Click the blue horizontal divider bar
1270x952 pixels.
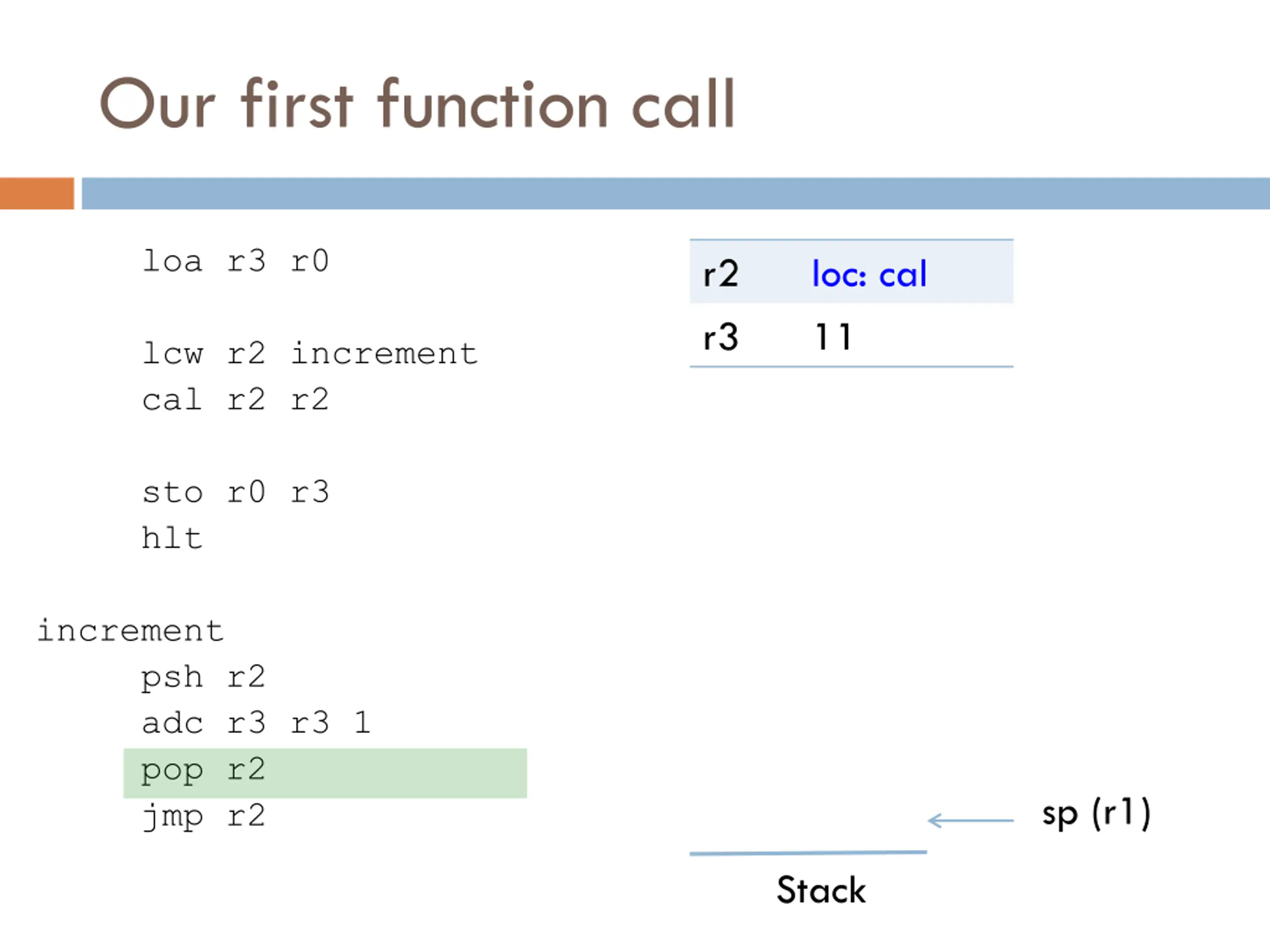[x=676, y=193]
